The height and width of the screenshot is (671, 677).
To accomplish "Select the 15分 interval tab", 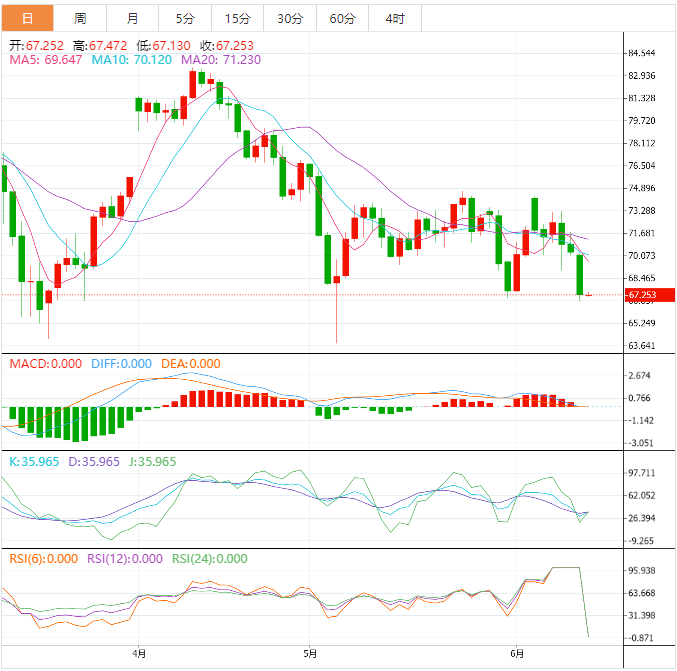I will point(238,19).
